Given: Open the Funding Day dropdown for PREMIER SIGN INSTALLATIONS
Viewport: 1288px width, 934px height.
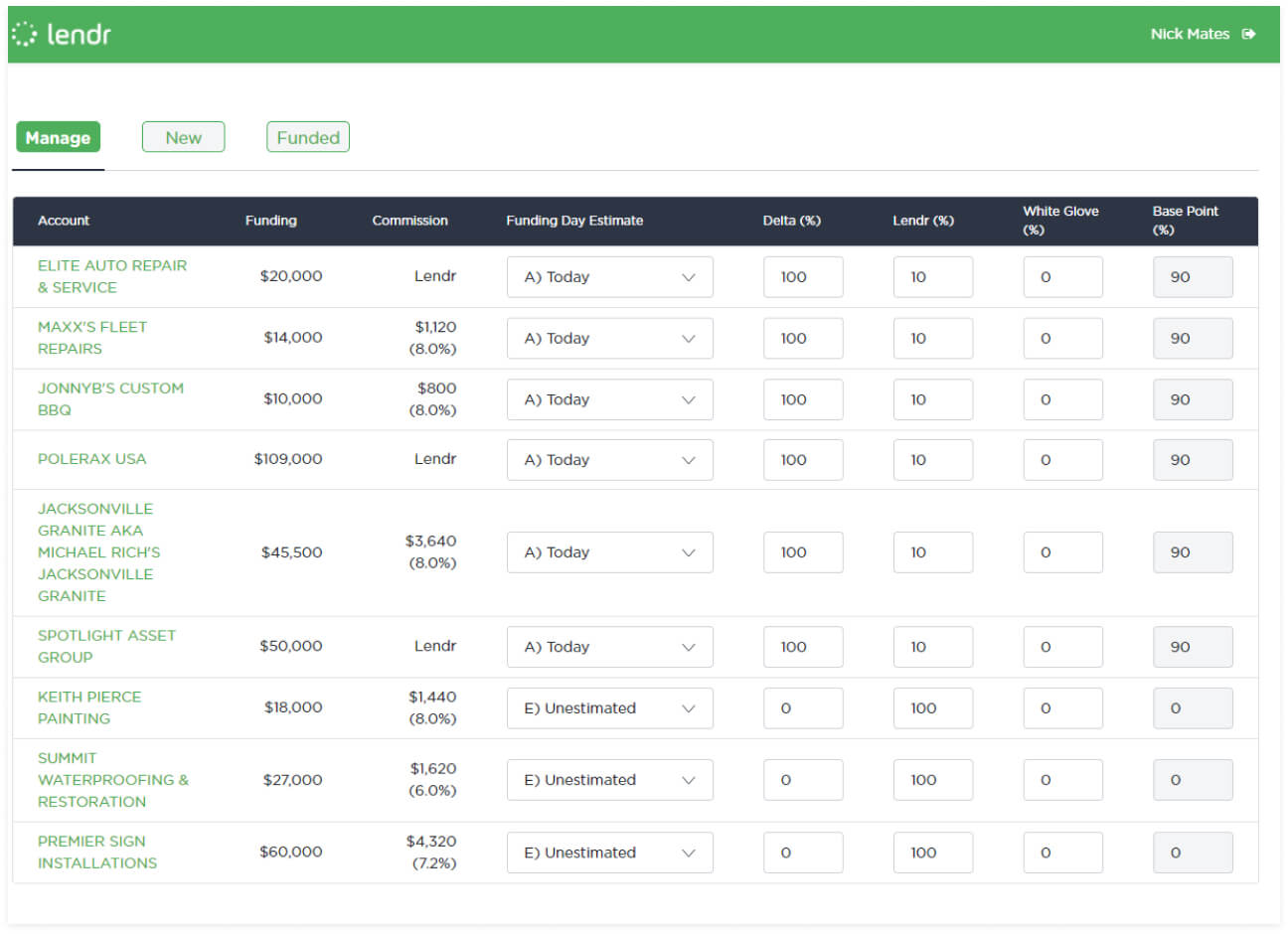Looking at the screenshot, I should (x=609, y=852).
